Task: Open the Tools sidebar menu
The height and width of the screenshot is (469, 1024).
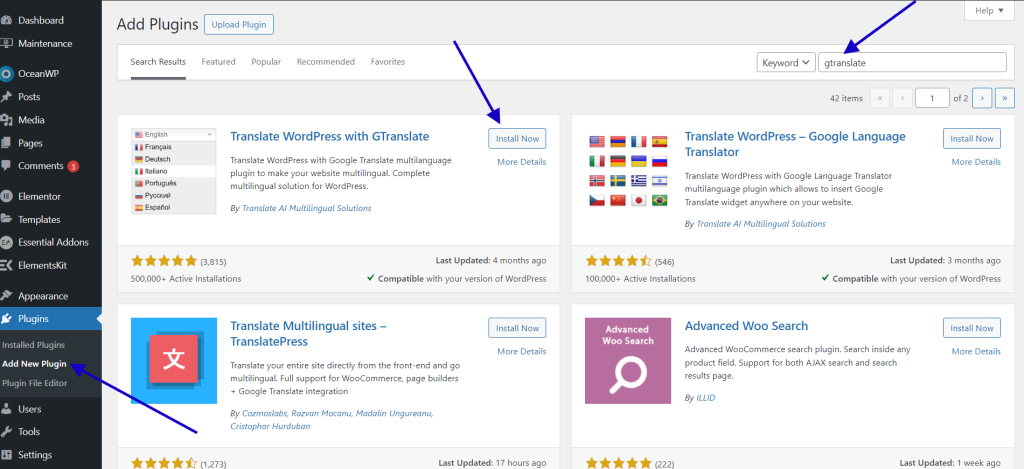Action: [x=29, y=432]
